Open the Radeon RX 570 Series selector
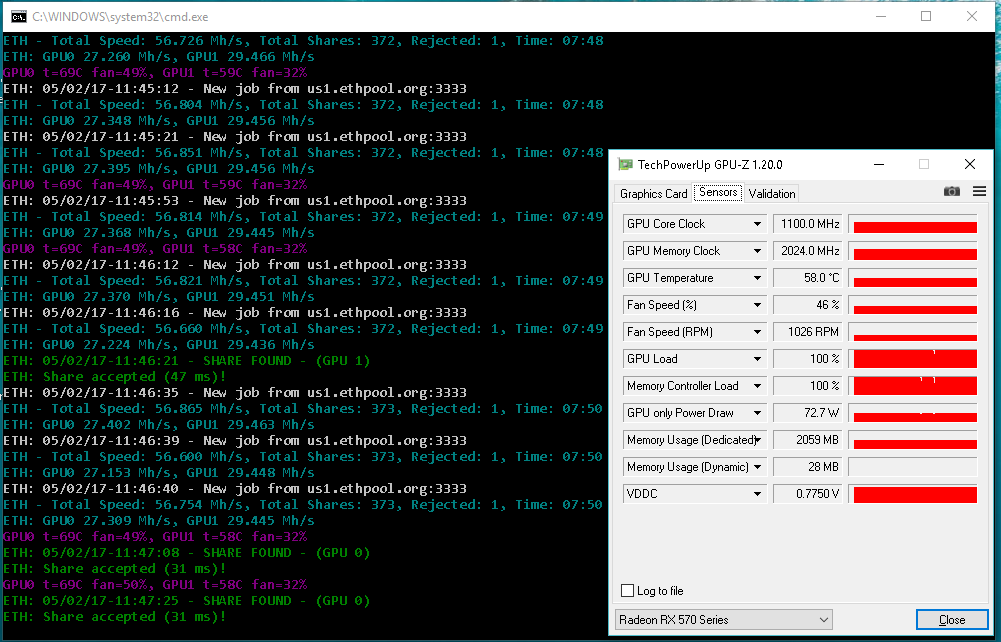This screenshot has height=642, width=1001. pos(724,620)
